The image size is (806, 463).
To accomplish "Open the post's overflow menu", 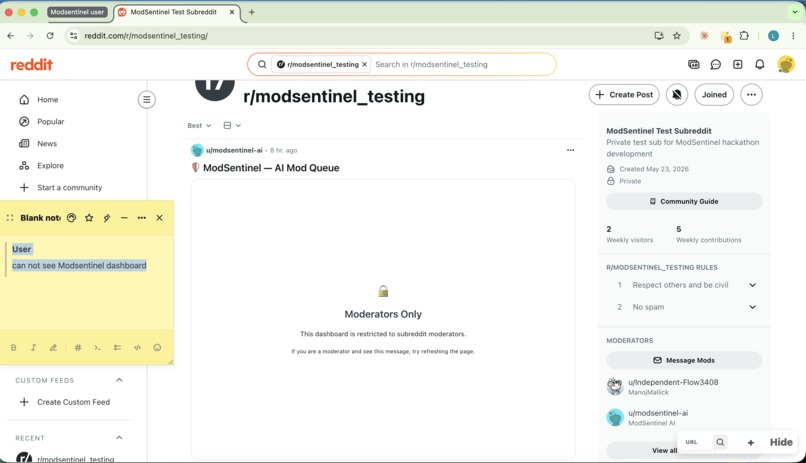I will point(571,150).
